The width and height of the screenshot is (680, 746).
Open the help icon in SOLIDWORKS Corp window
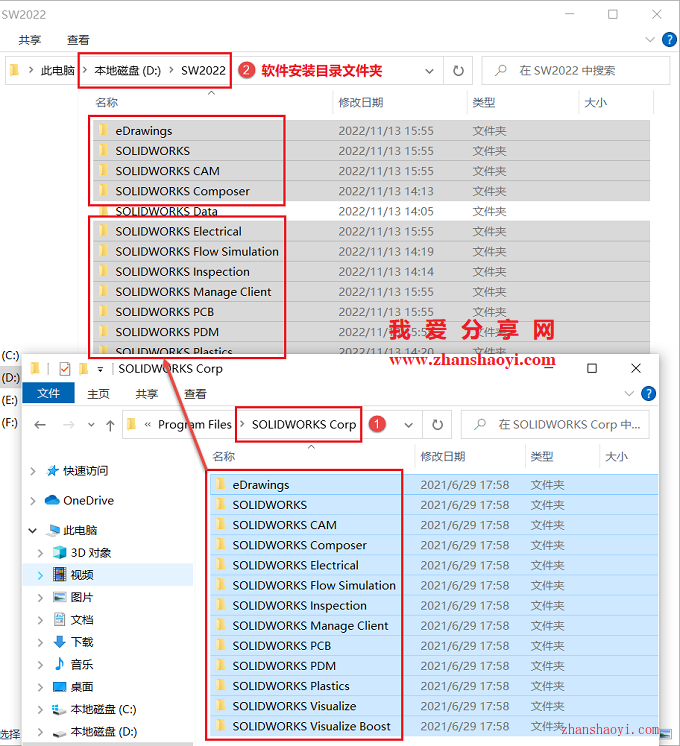[648, 393]
